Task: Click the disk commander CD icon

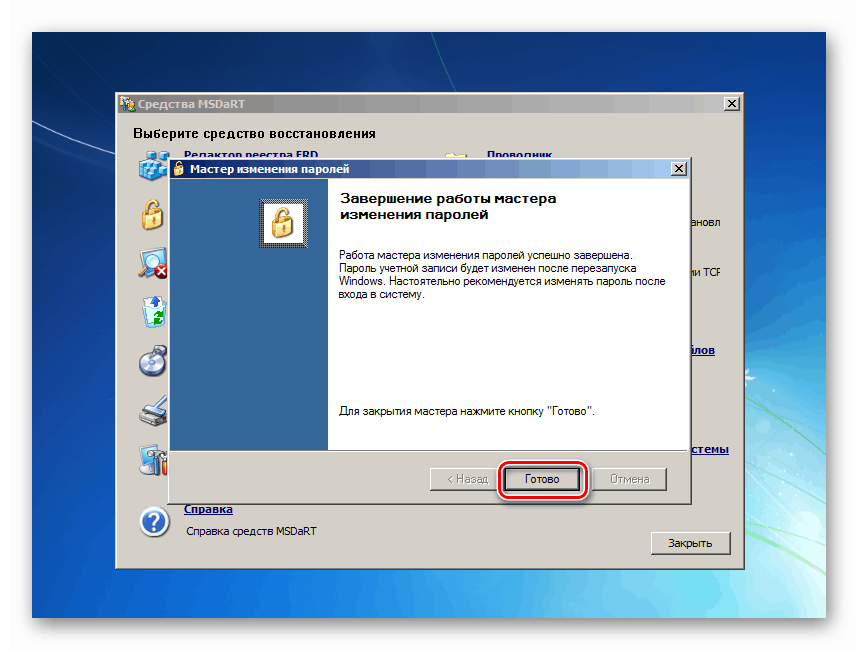Action: 153,361
